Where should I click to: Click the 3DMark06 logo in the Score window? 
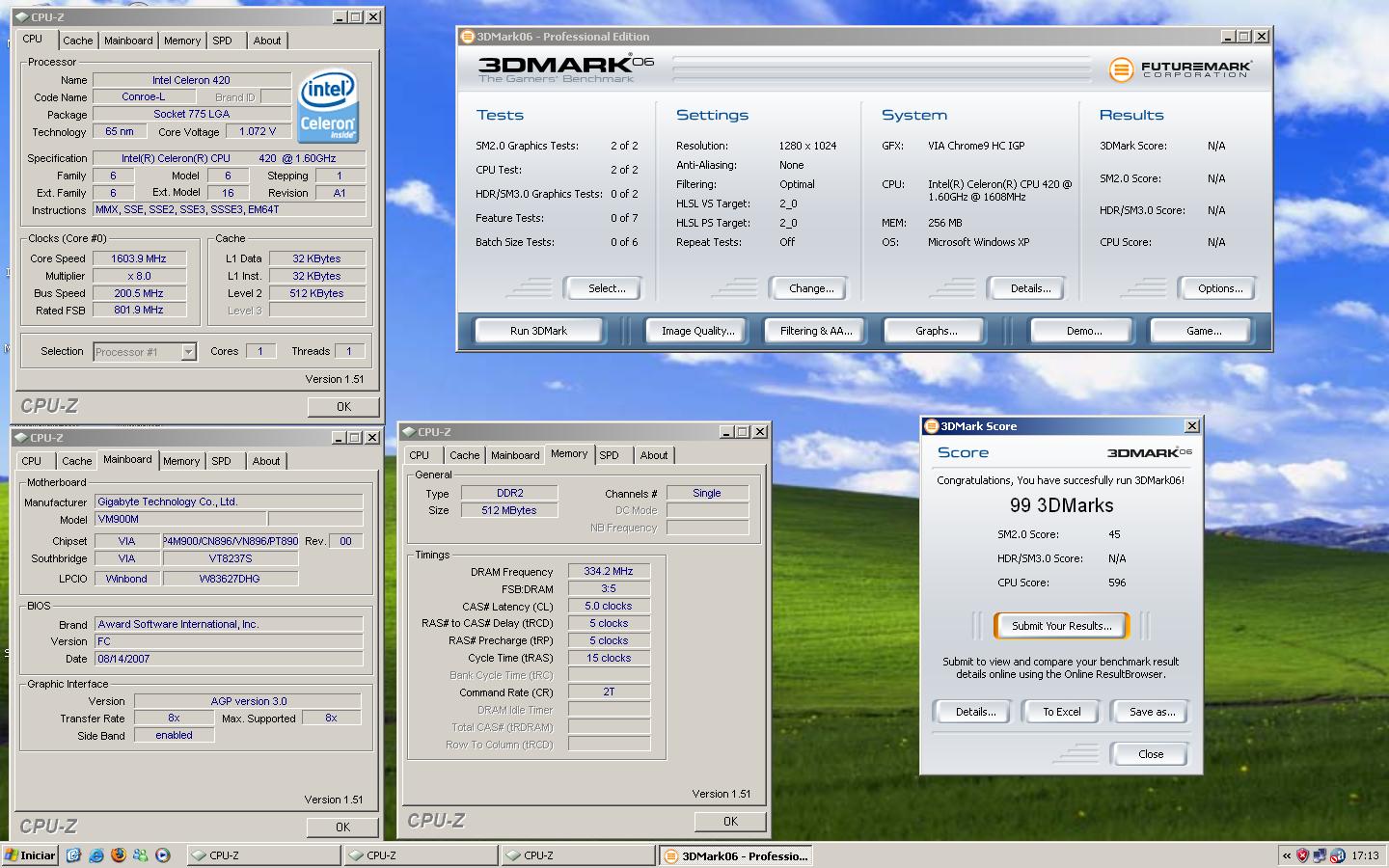point(1149,452)
